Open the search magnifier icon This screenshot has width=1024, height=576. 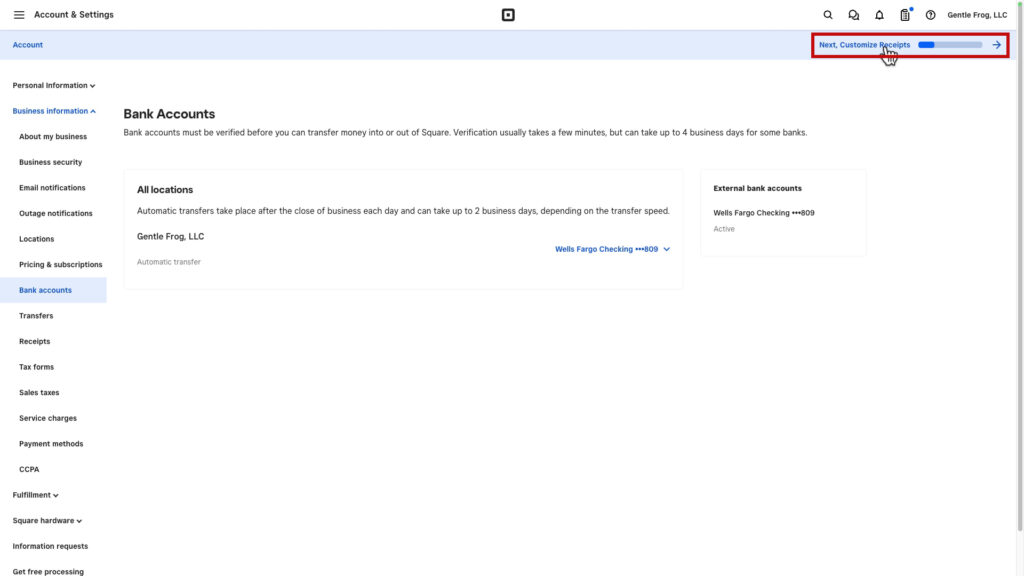[828, 15]
